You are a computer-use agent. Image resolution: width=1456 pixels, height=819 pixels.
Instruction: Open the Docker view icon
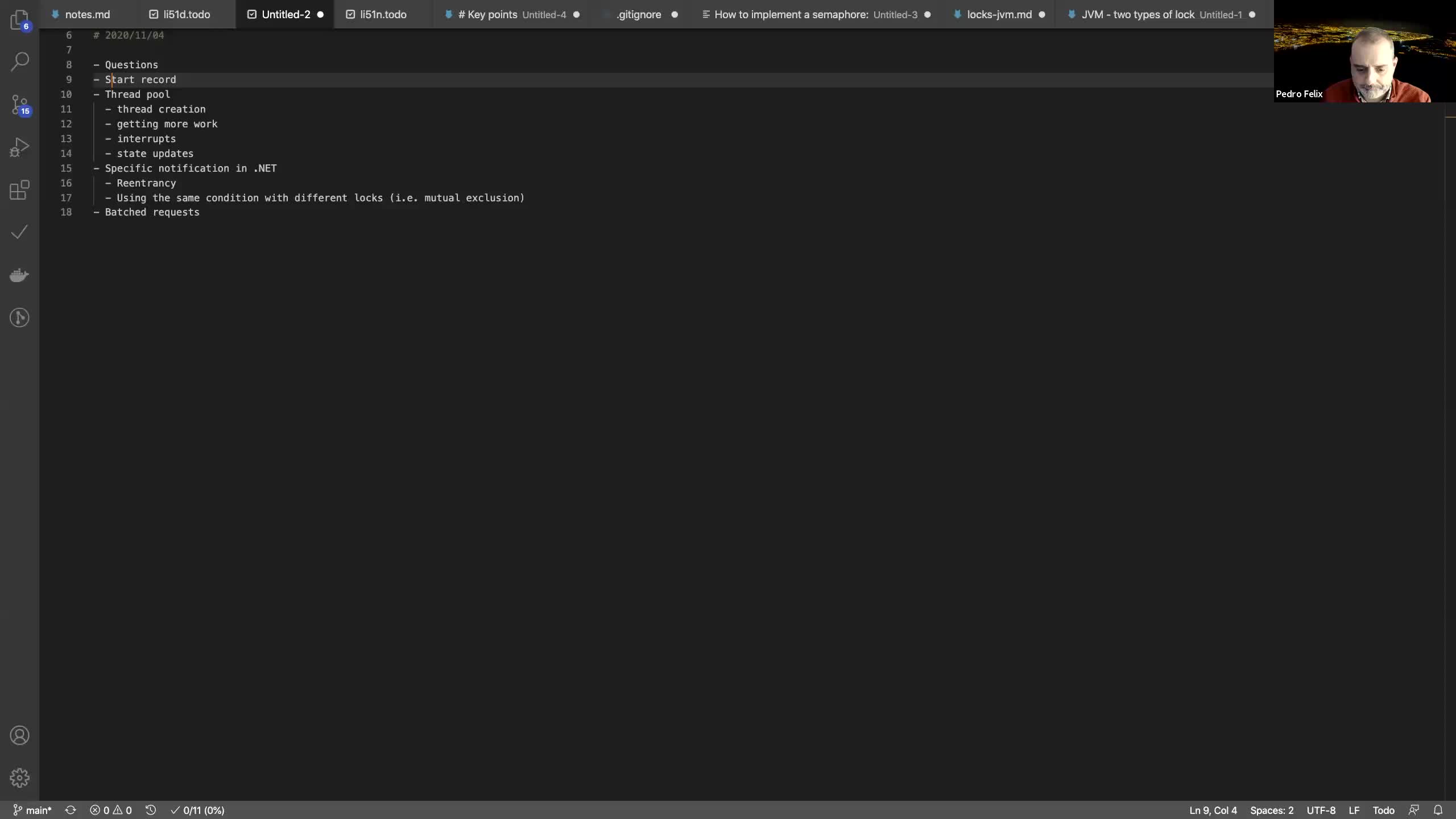click(x=19, y=275)
